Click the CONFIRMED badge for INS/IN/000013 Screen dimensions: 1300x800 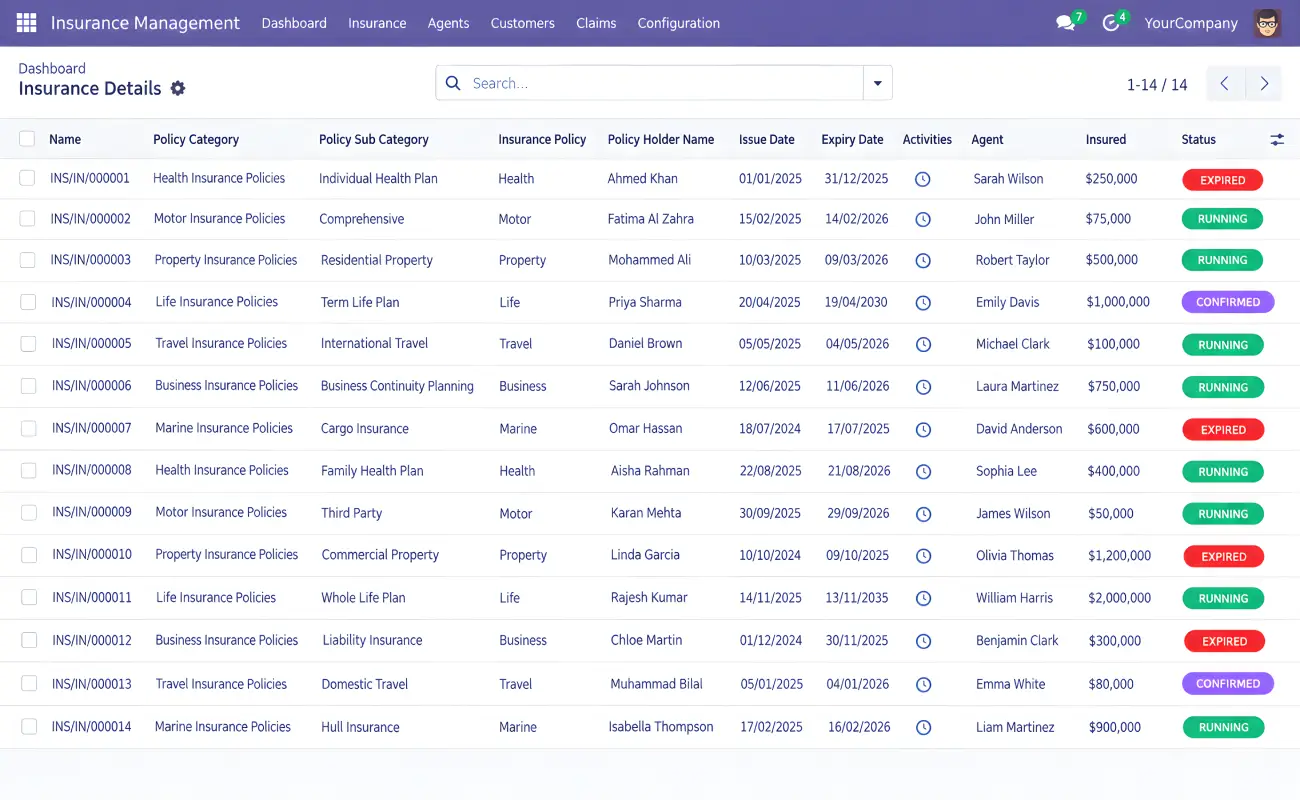click(x=1228, y=684)
